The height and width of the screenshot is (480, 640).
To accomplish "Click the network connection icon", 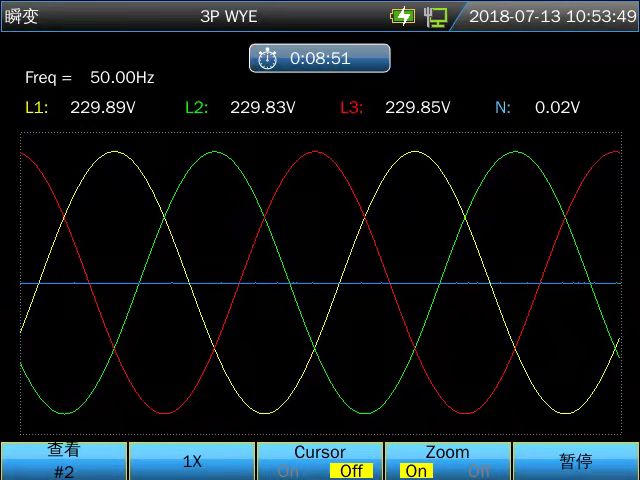I will coord(435,16).
